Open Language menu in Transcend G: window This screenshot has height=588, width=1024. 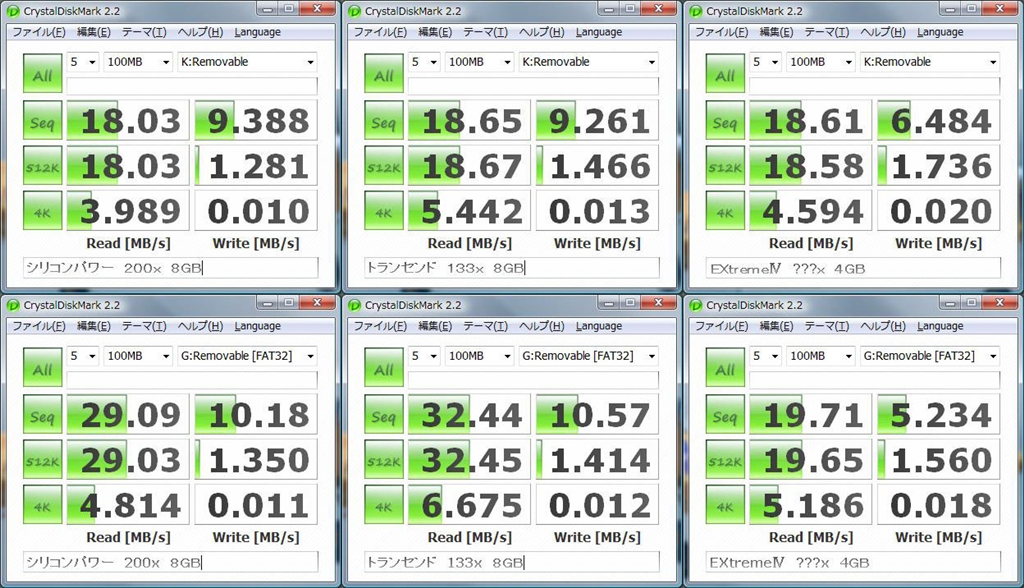(599, 326)
